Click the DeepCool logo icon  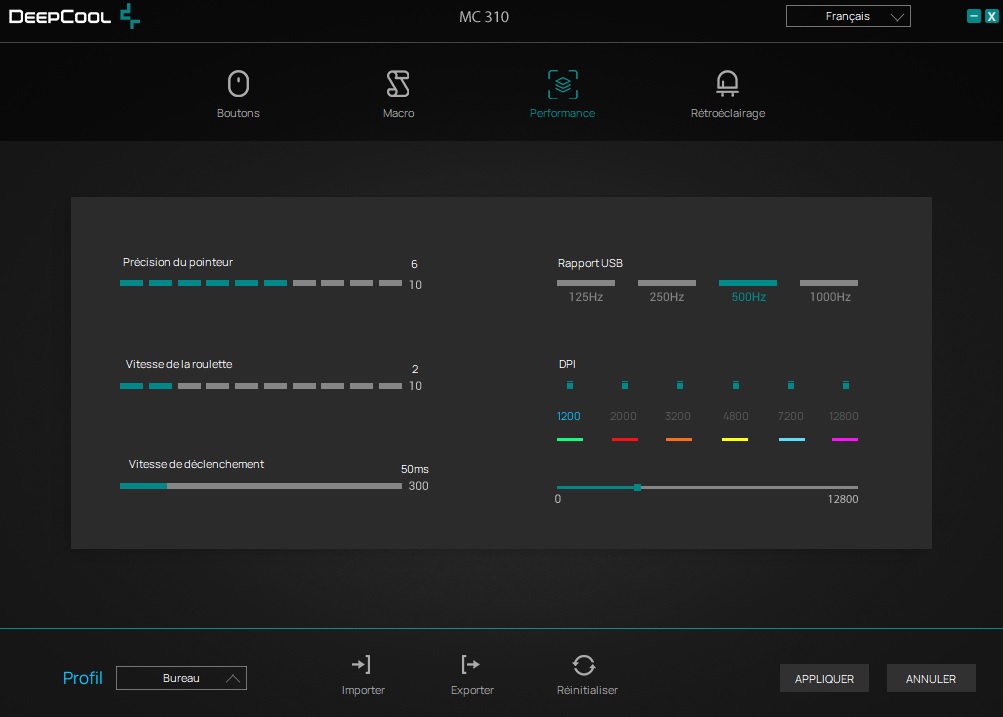click(x=130, y=16)
